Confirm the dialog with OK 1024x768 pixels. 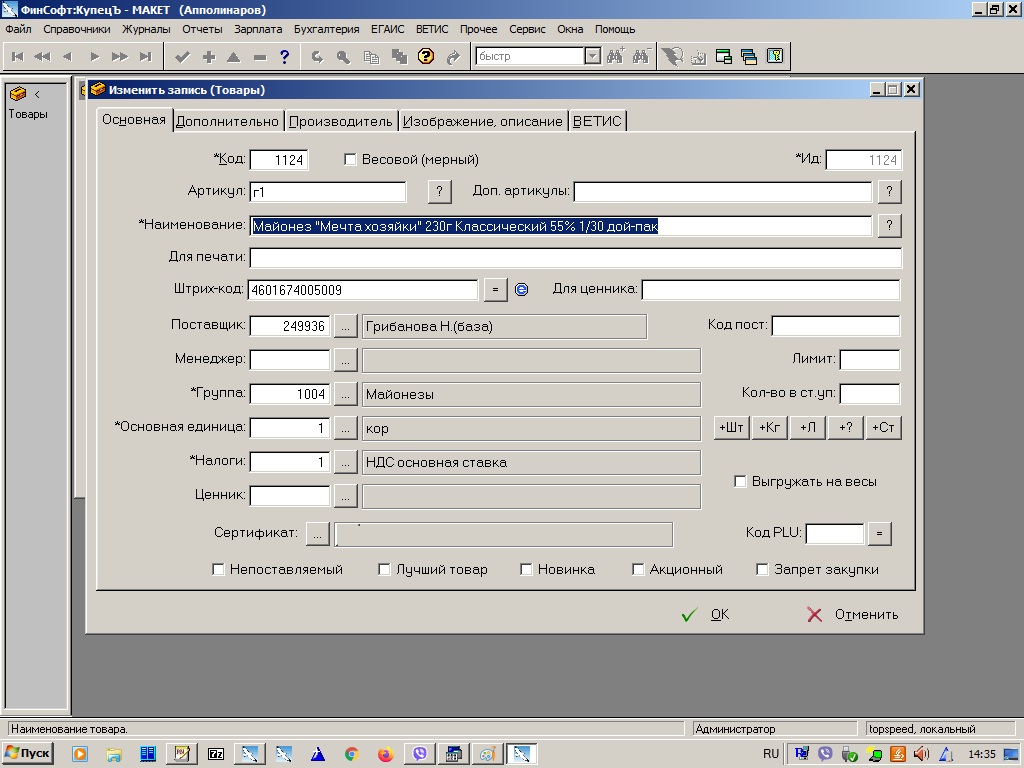tap(705, 615)
